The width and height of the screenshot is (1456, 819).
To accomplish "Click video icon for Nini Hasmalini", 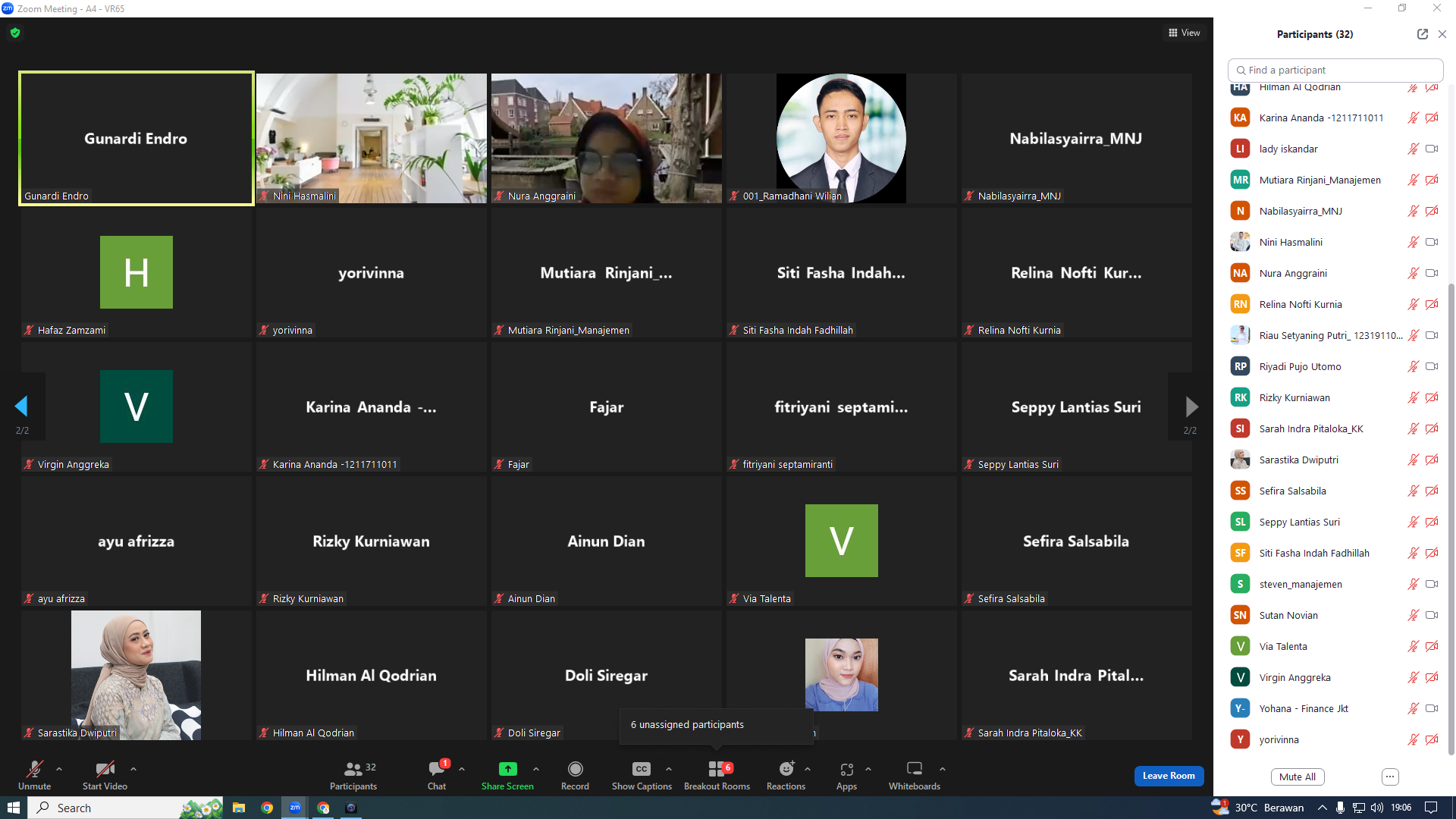I will point(1432,242).
